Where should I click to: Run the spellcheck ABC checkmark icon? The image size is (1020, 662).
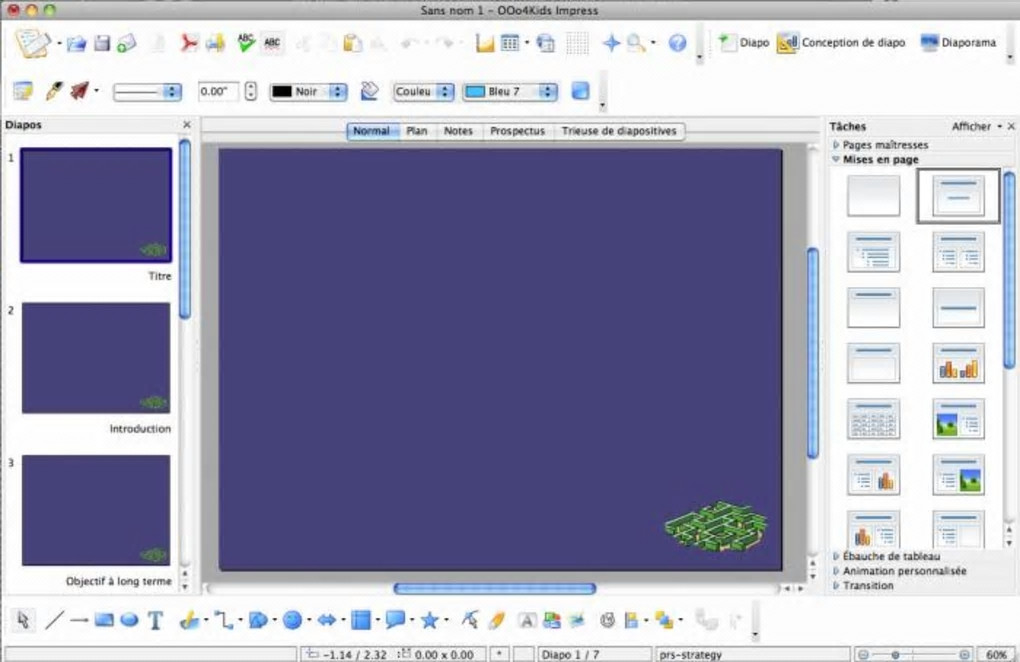(245, 43)
